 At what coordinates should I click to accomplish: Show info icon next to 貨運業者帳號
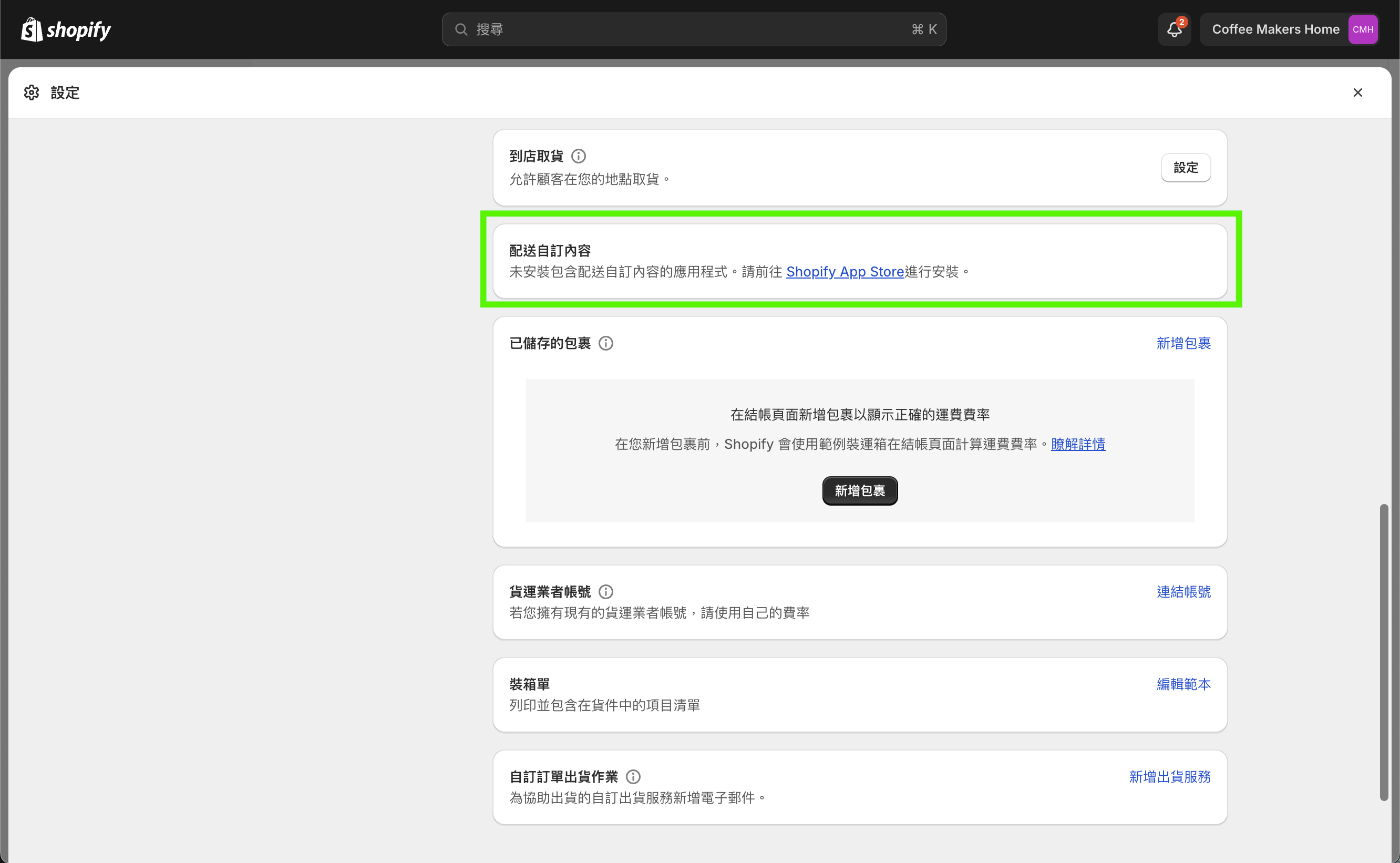click(x=605, y=592)
